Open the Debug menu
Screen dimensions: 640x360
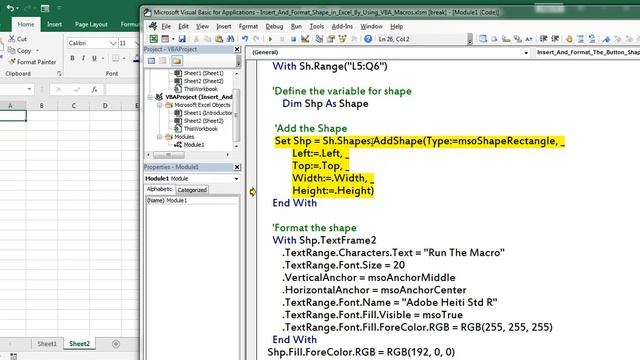coord(274,27)
